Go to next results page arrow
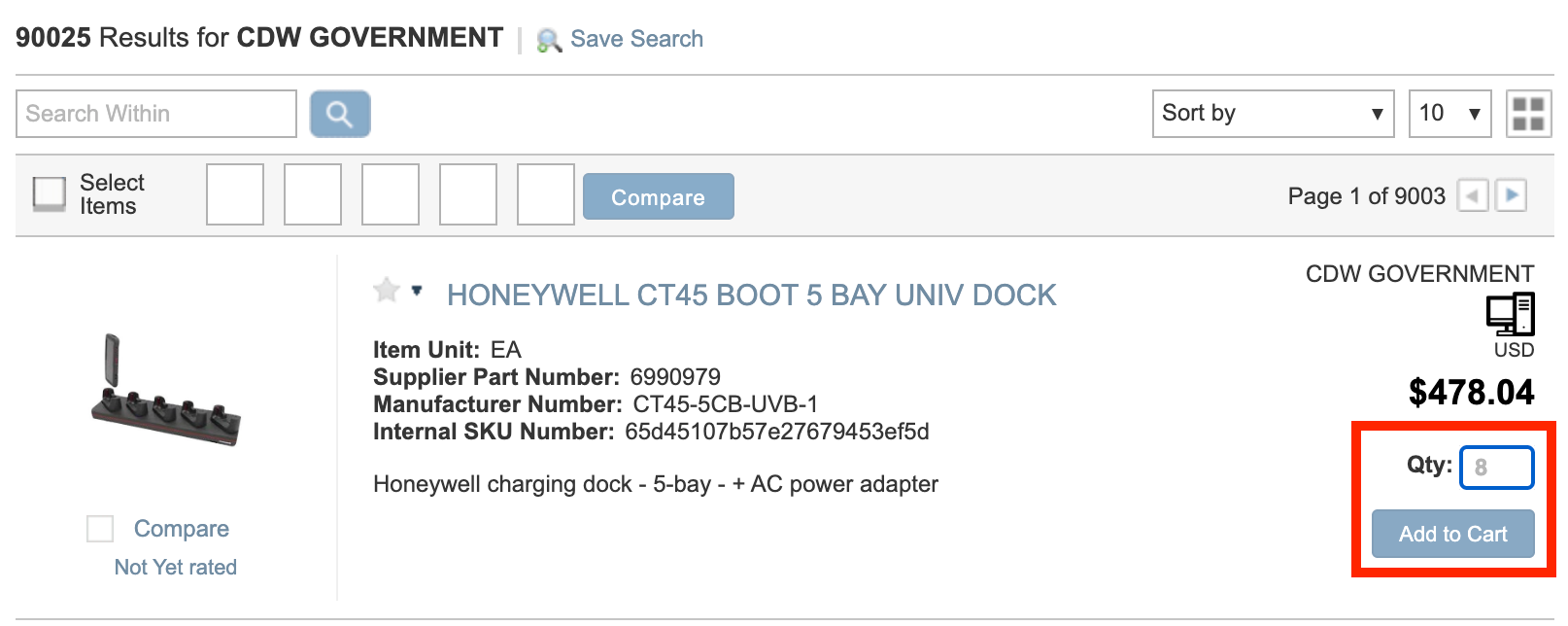This screenshot has height=626, width=1568. (x=1511, y=195)
